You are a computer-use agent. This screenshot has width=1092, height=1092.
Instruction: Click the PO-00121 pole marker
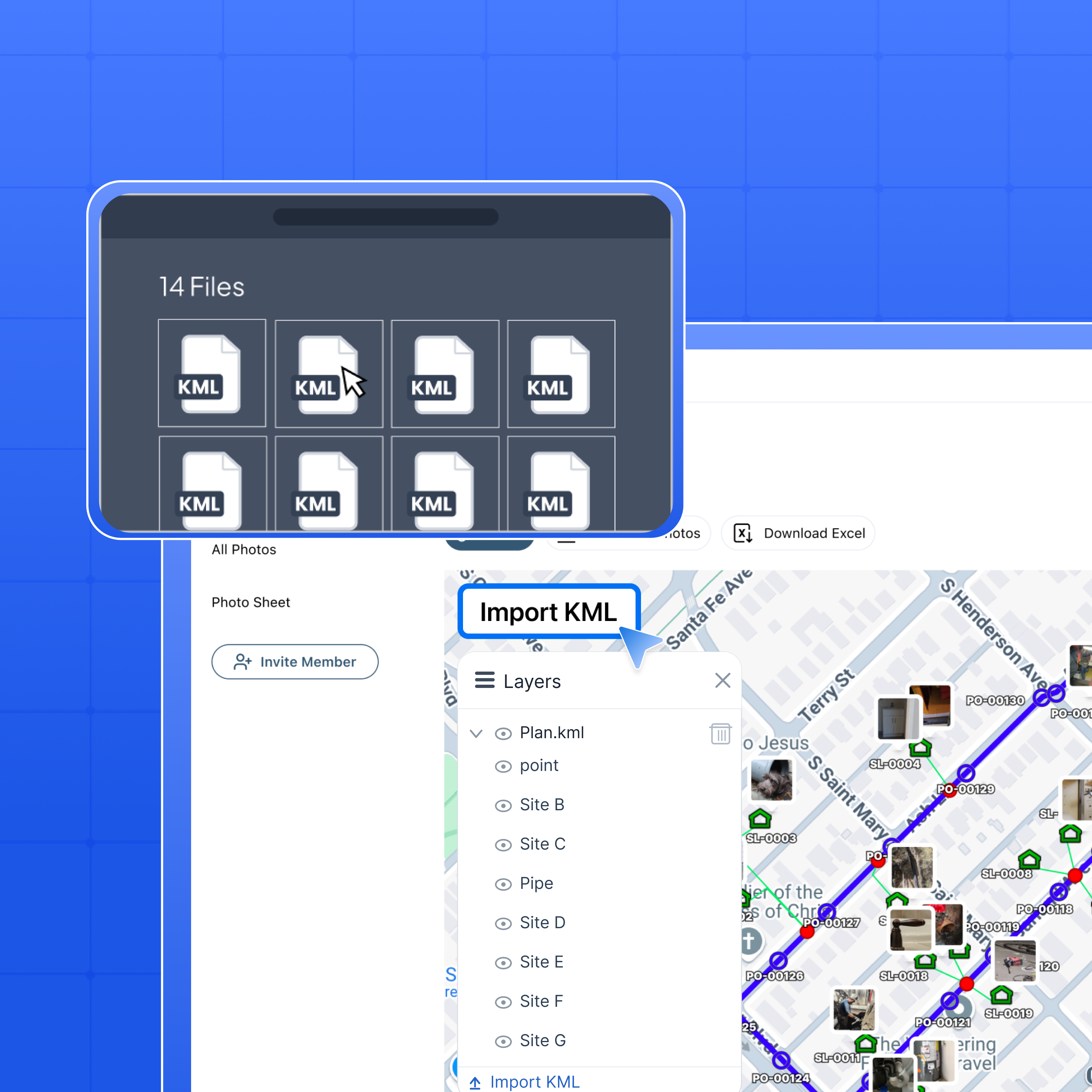point(950,1002)
